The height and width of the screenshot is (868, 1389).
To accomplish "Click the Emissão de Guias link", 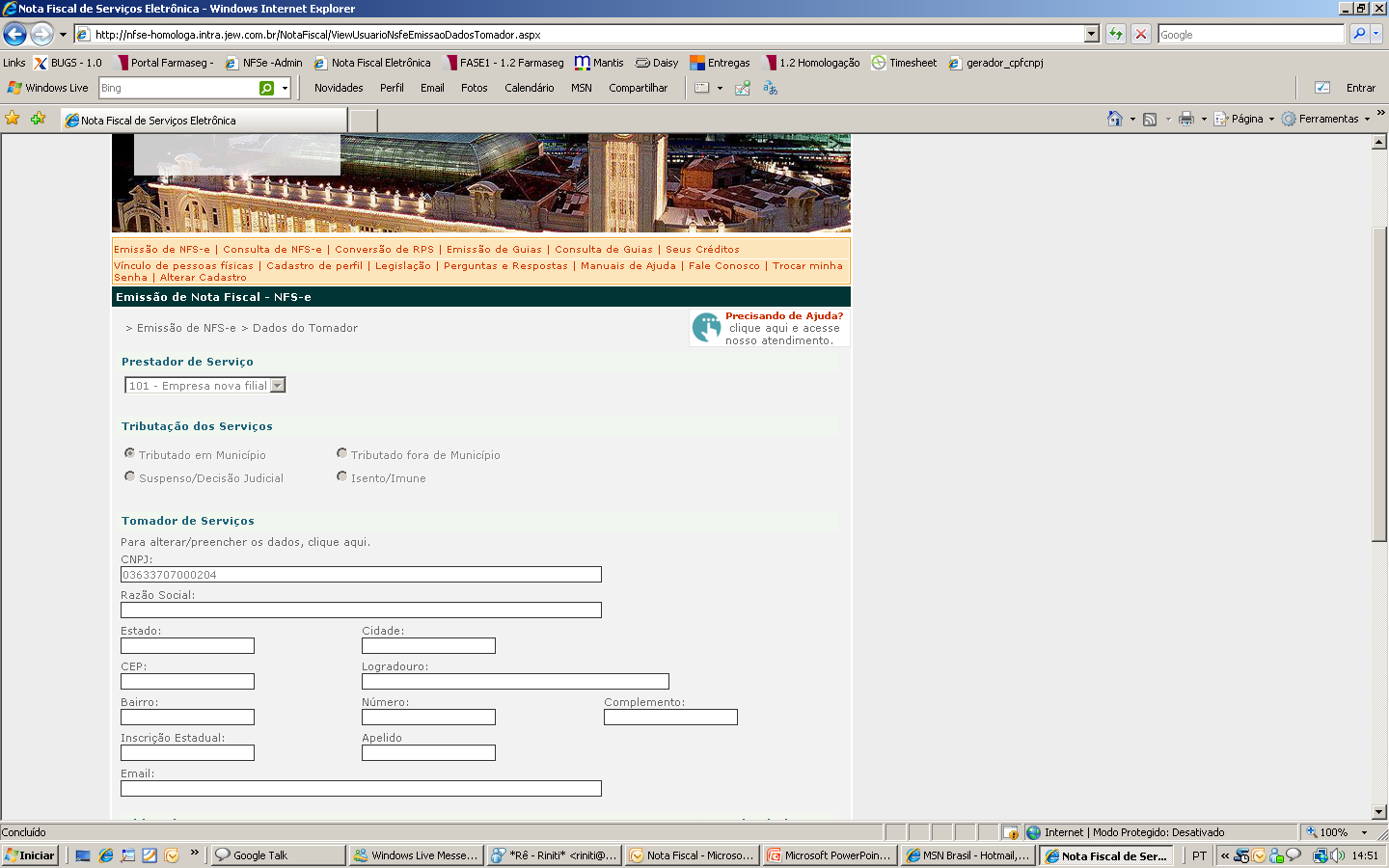I will [495, 250].
